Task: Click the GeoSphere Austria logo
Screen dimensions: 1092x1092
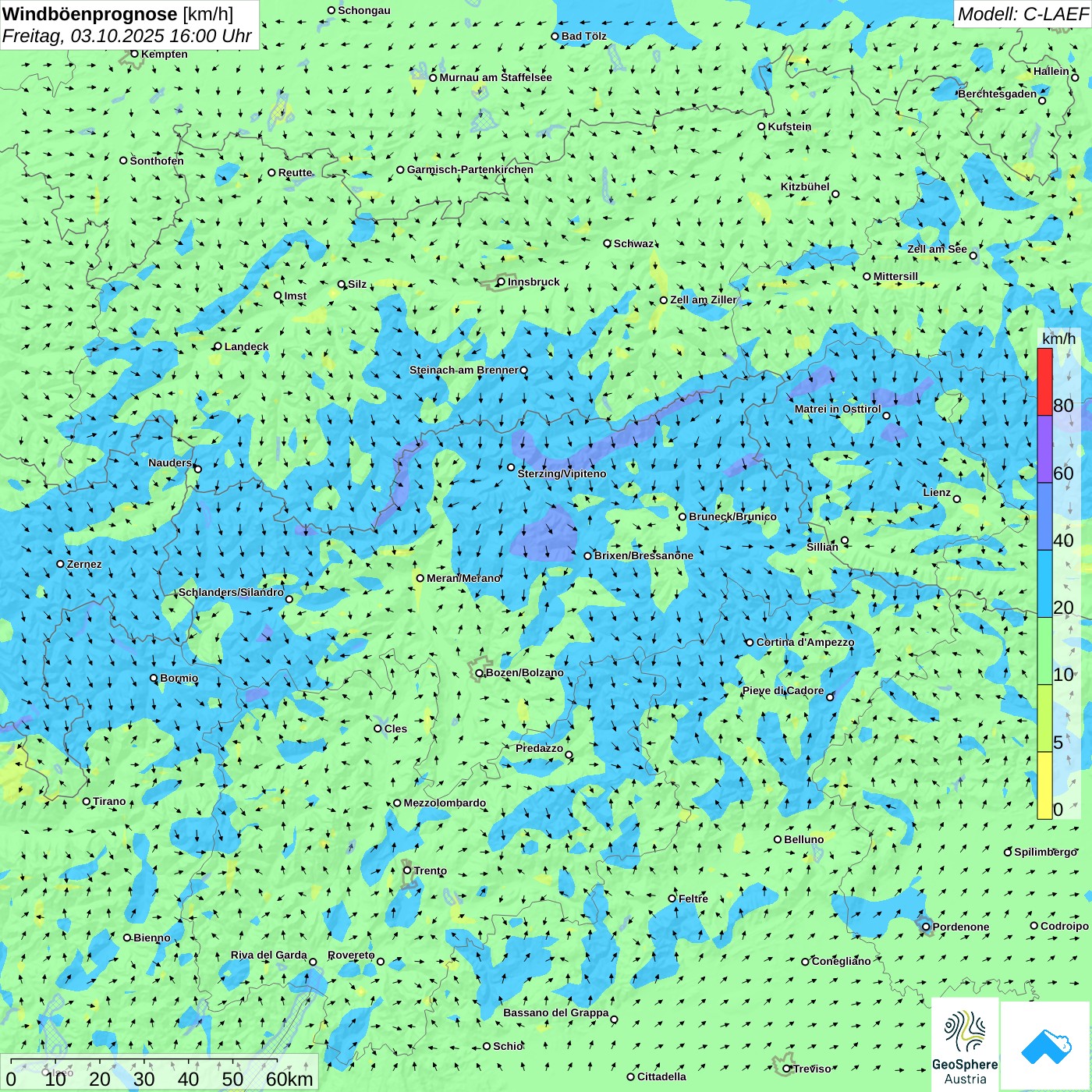Action: pyautogui.click(x=965, y=1044)
